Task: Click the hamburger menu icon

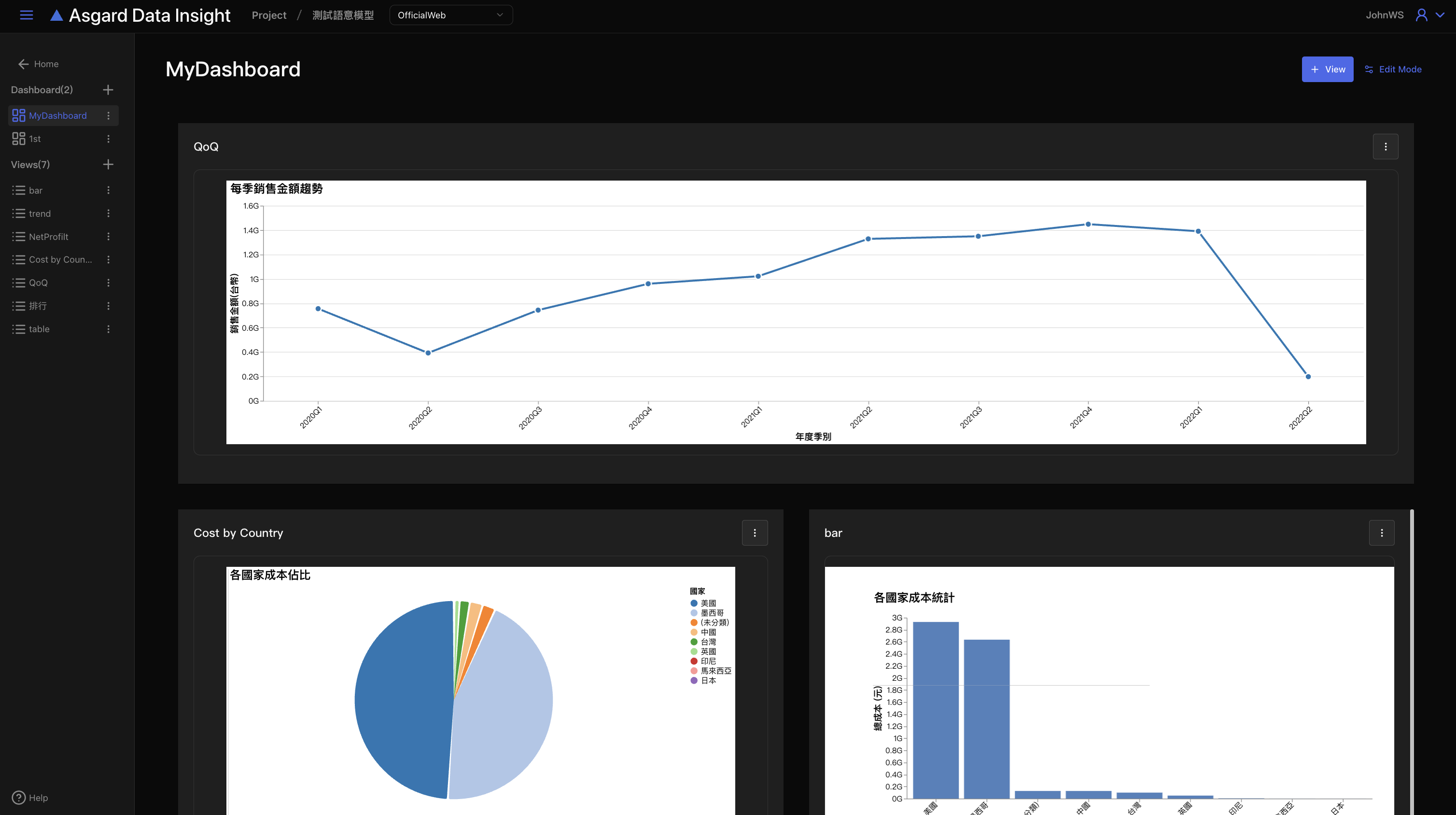Action: tap(26, 15)
